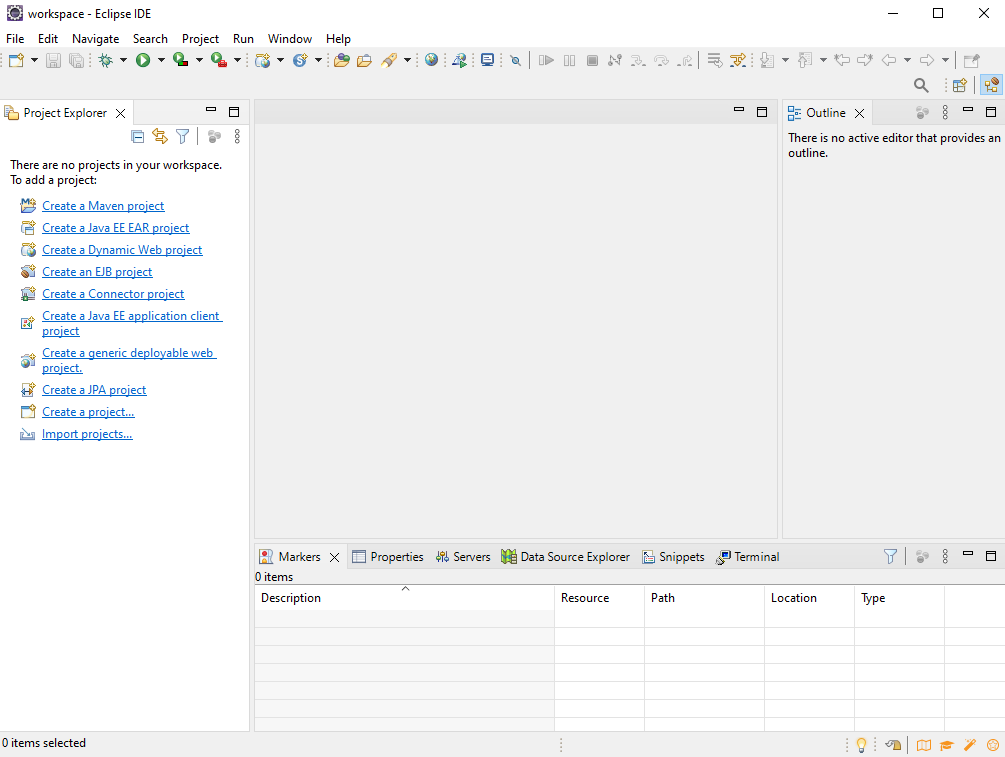Click Collapse All in Project Explorer
The image size is (1005, 757).
click(137, 136)
